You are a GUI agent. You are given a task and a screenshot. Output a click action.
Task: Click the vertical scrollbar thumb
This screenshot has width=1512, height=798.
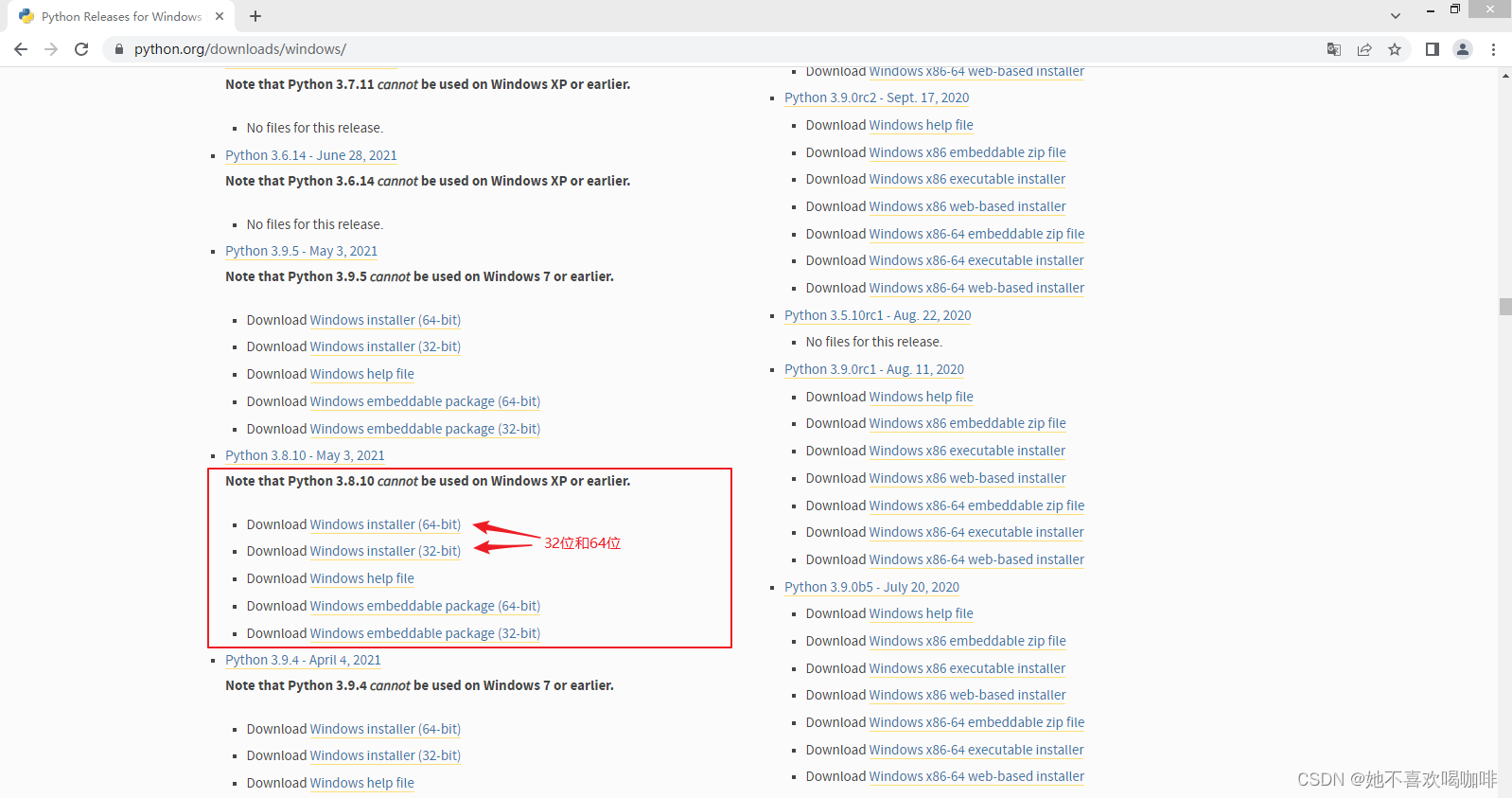point(1505,307)
